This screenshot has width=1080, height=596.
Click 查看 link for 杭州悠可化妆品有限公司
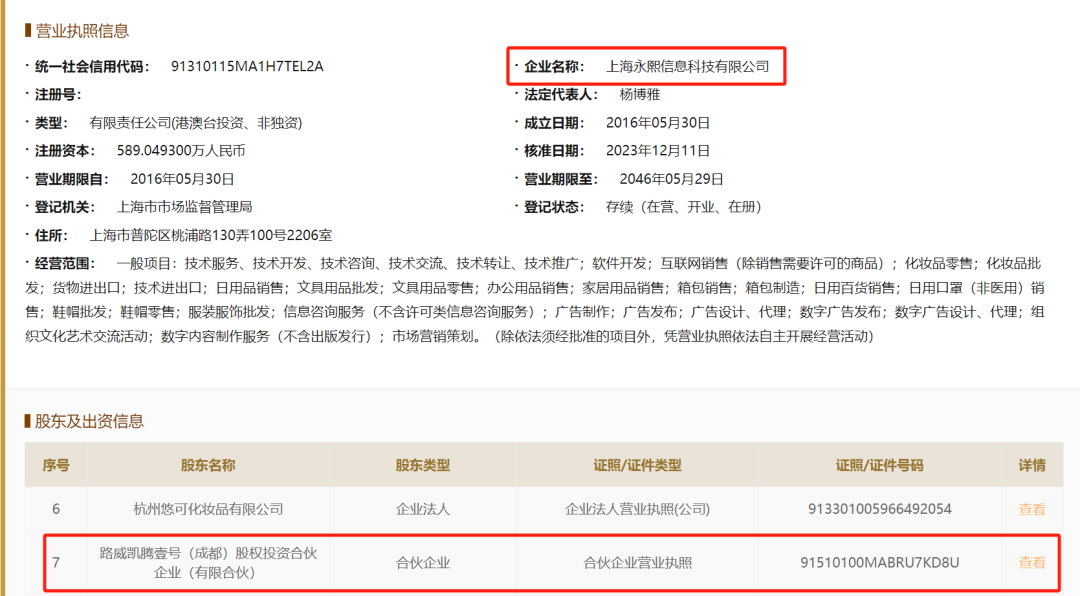(x=1031, y=509)
